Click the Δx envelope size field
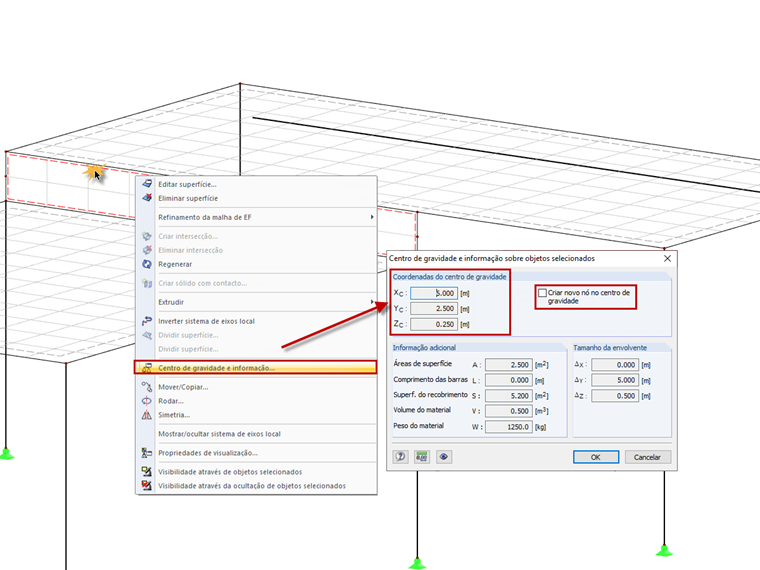760x570 pixels. pos(615,364)
